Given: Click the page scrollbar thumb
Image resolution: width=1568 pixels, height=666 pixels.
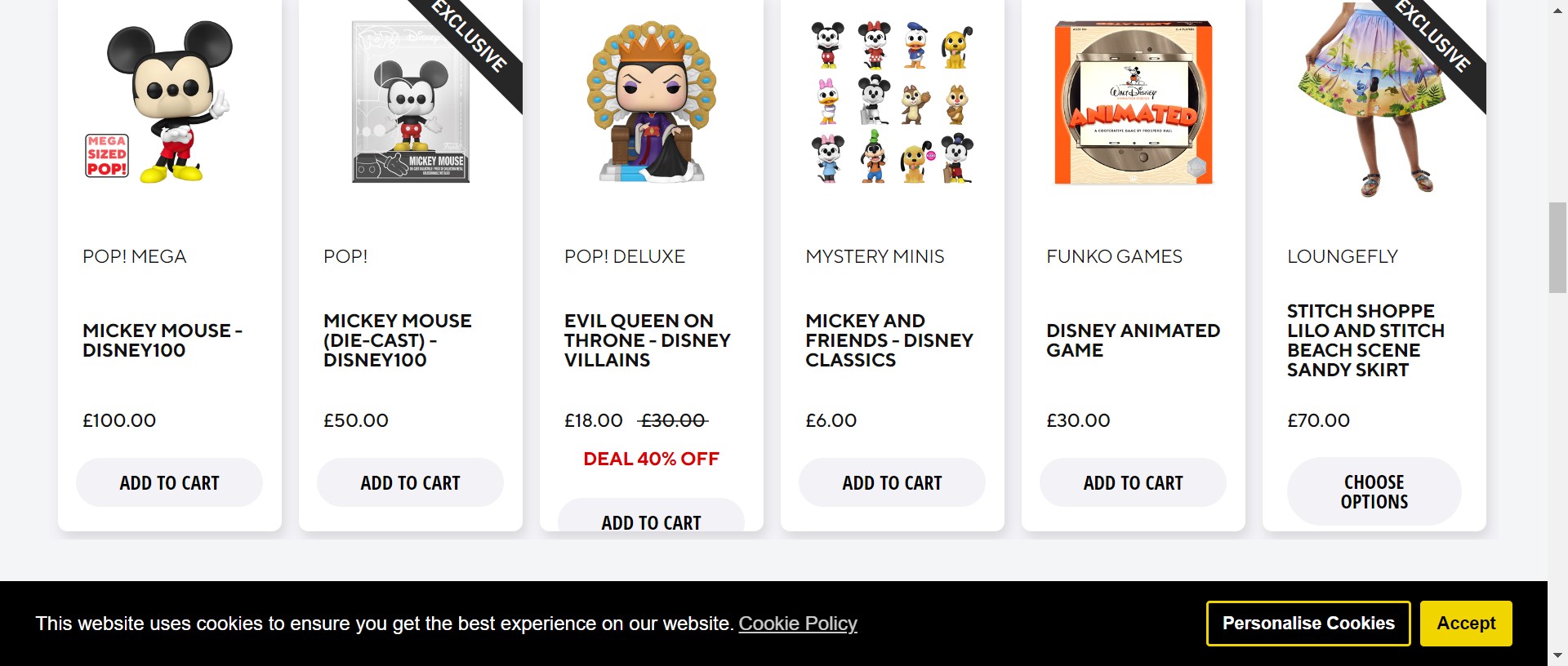Looking at the screenshot, I should pyautogui.click(x=1557, y=247).
